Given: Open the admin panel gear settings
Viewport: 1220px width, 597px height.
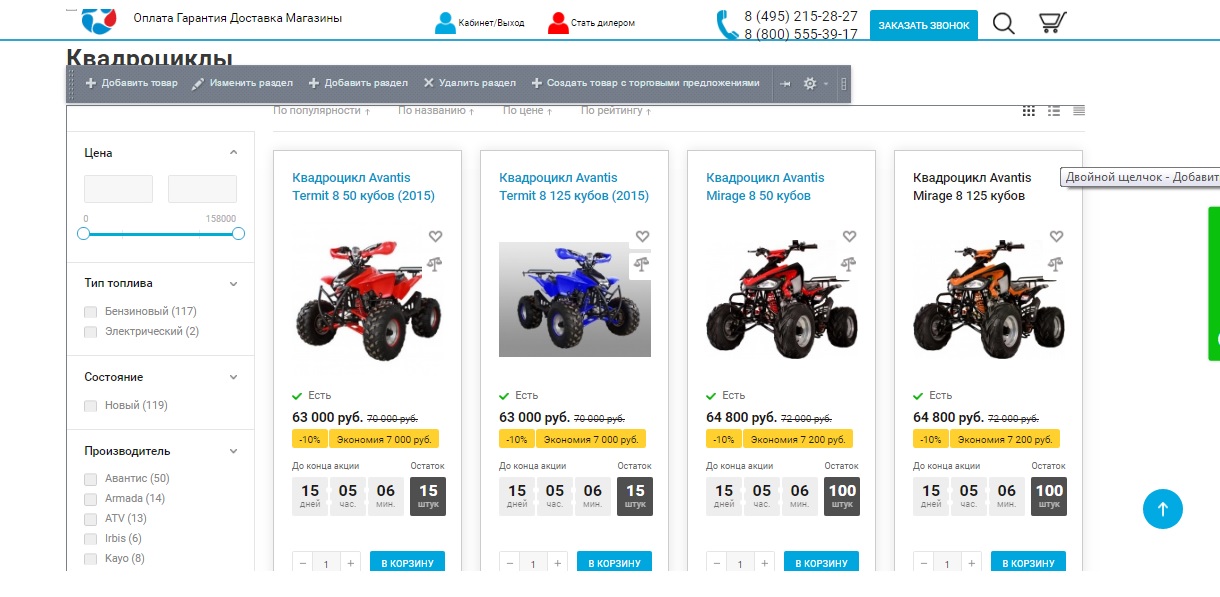Looking at the screenshot, I should [x=810, y=83].
